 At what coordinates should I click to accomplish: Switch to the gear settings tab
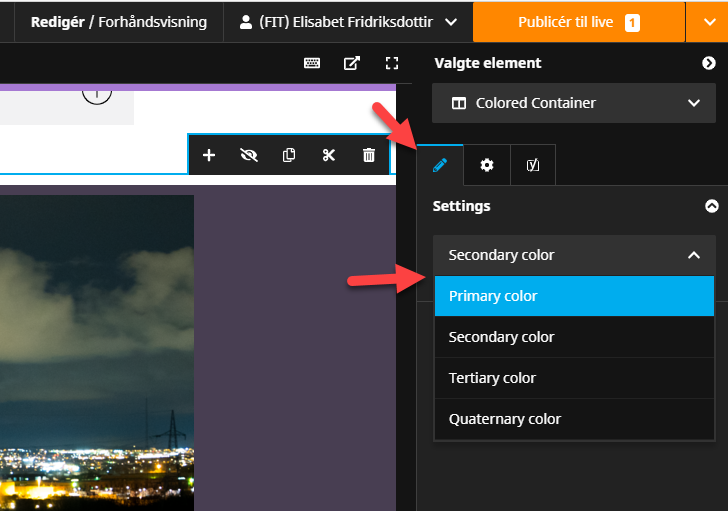point(487,165)
